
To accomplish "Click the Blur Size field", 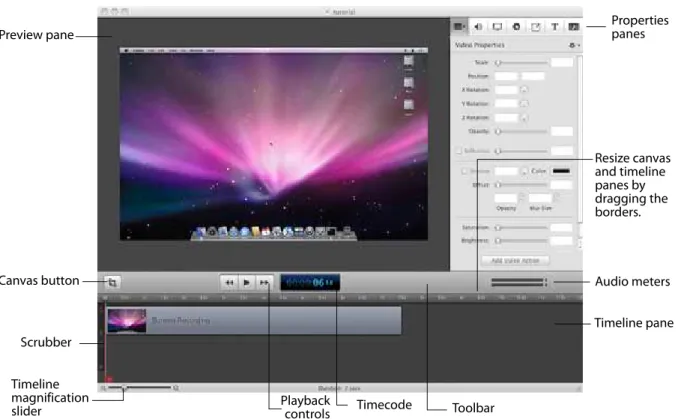I will tap(540, 198).
